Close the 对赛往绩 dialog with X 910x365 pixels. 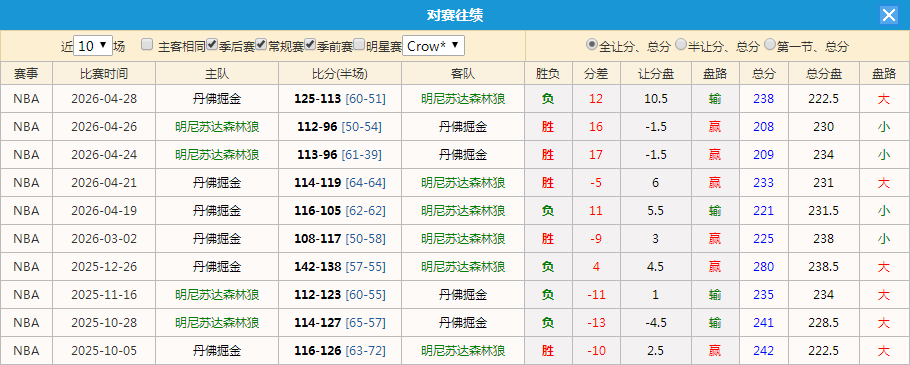pos(889,15)
